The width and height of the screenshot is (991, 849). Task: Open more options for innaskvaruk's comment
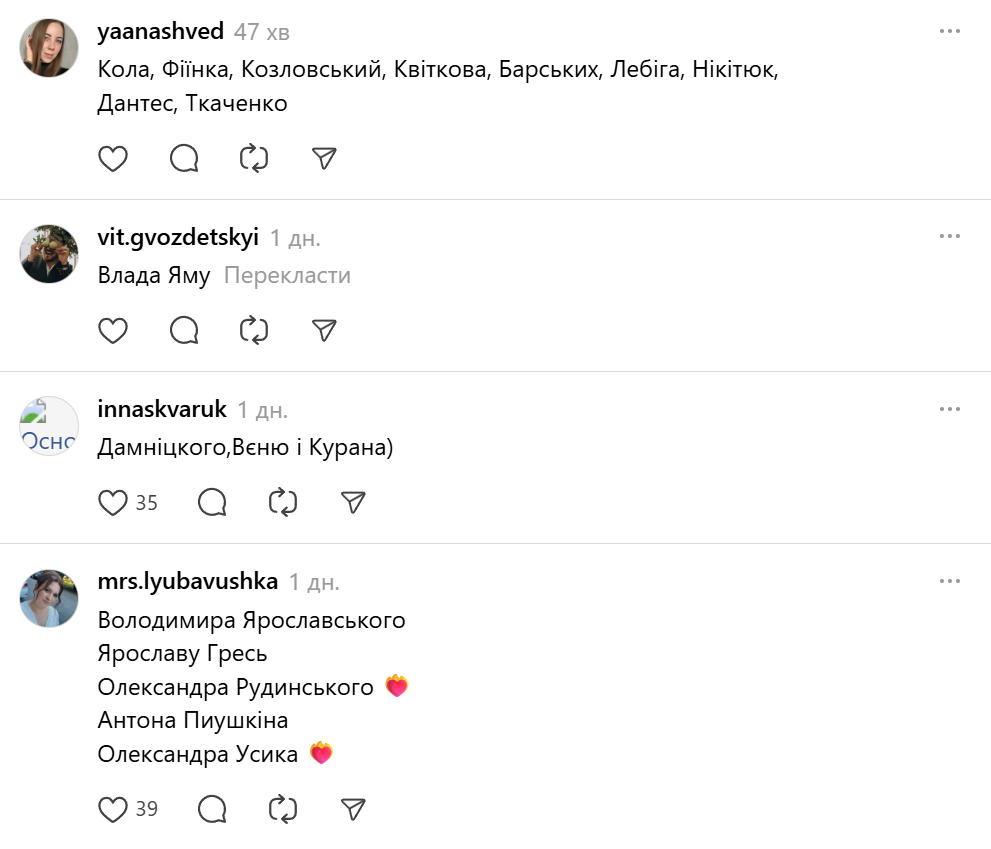pos(949,409)
